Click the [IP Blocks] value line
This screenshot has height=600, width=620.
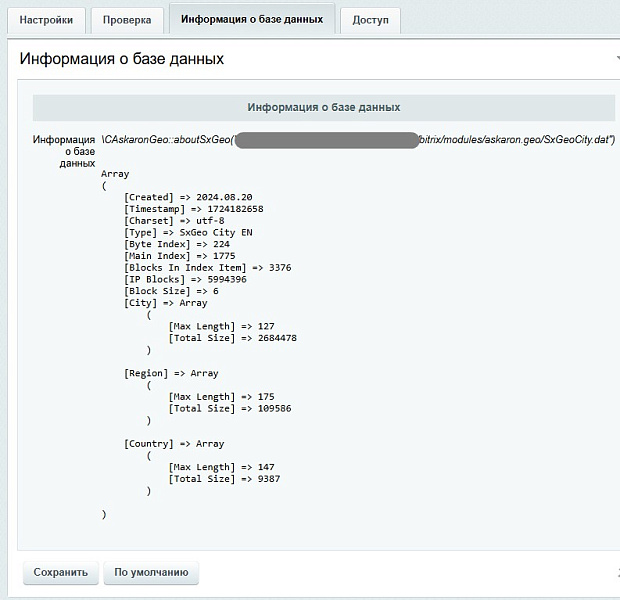pyautogui.click(x=186, y=279)
